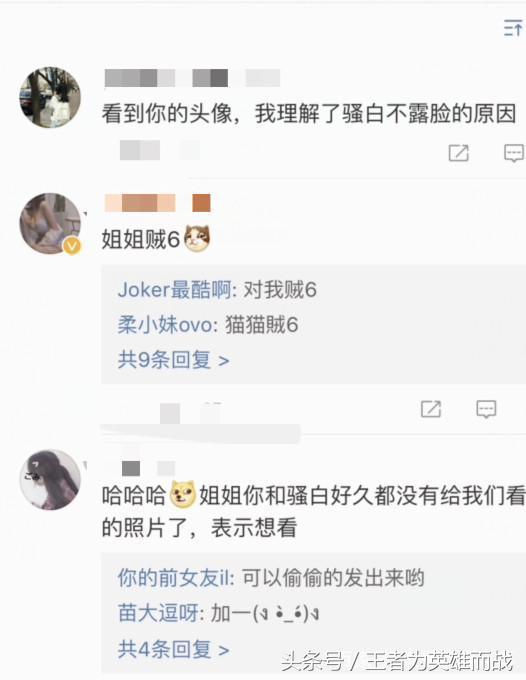Screen dimensions: 526x680
Task: Tap the reply bubble under the first comment
Action: [514, 153]
